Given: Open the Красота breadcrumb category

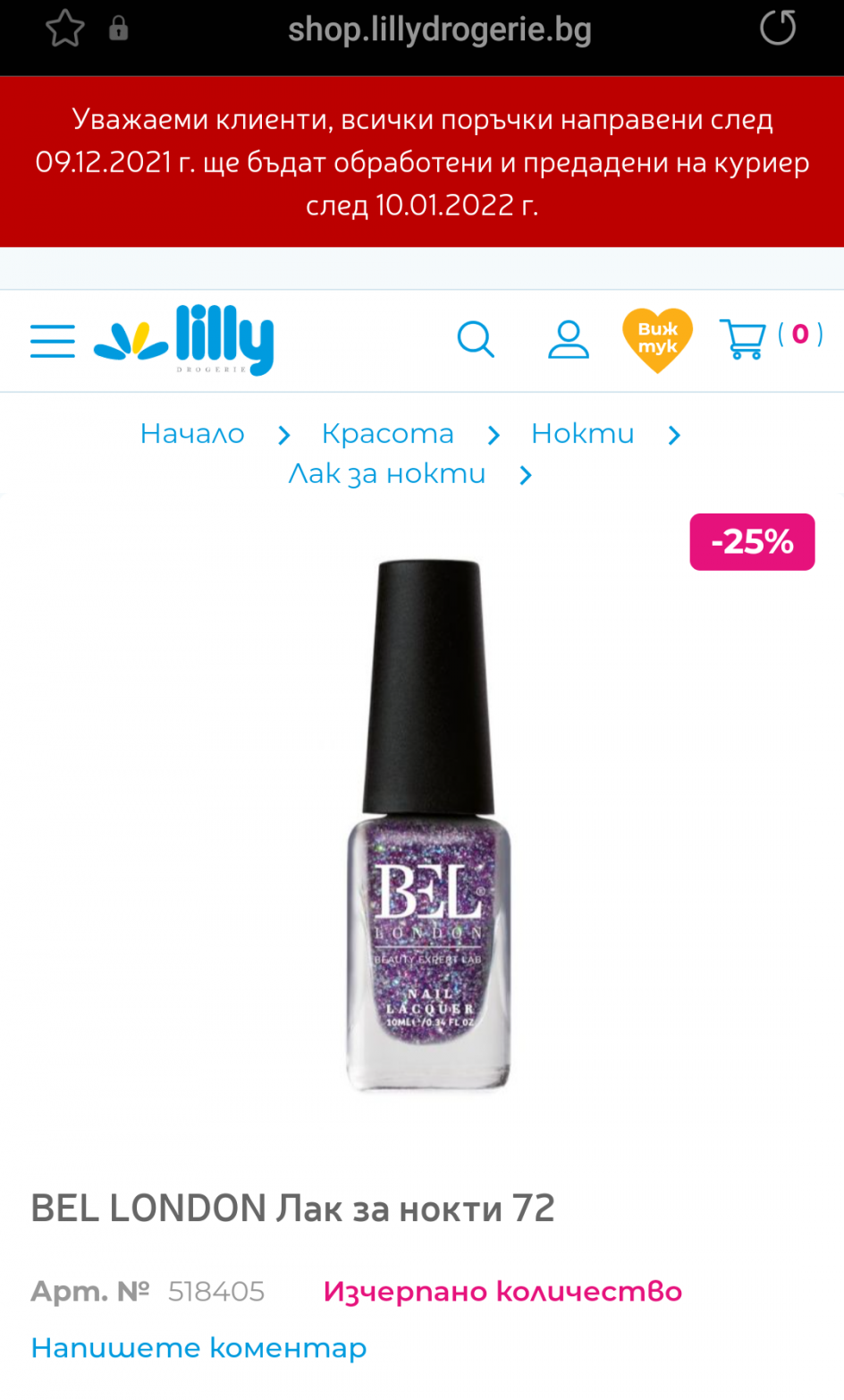Looking at the screenshot, I should point(388,434).
